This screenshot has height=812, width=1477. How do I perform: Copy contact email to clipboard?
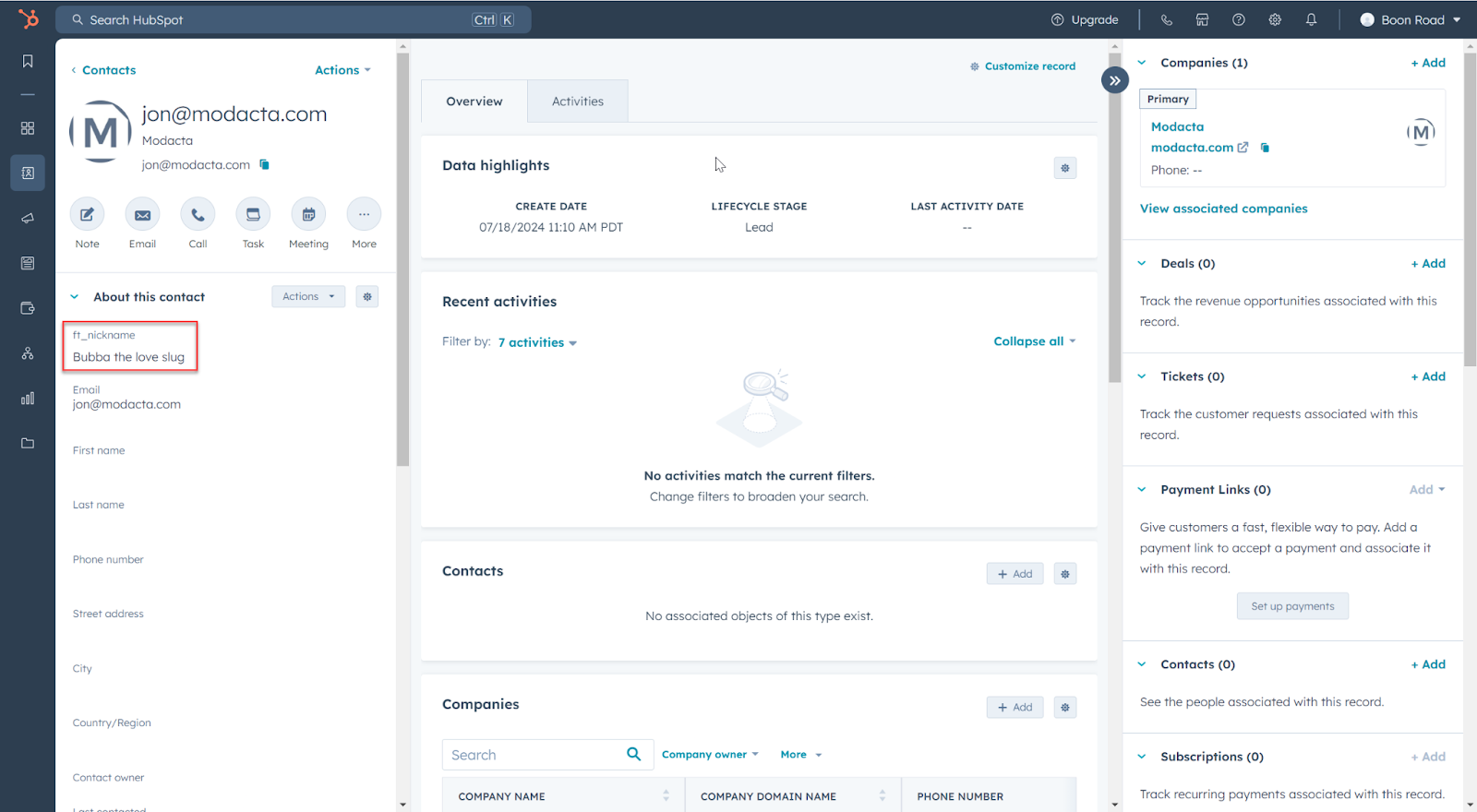coord(264,164)
